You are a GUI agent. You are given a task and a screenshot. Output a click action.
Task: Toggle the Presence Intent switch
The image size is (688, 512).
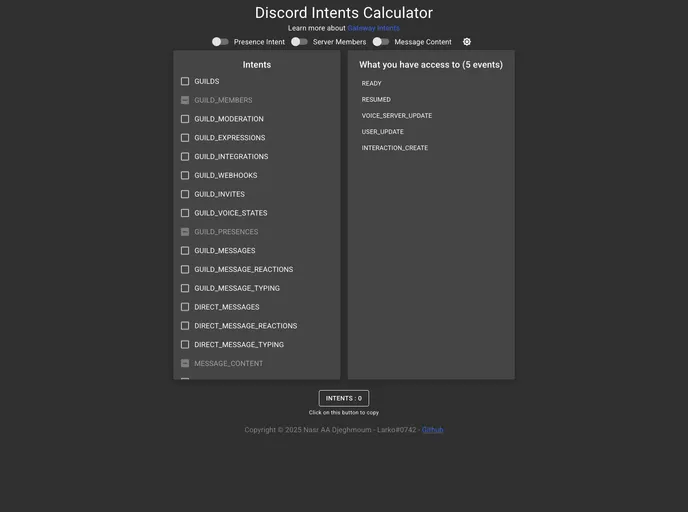[x=220, y=42]
